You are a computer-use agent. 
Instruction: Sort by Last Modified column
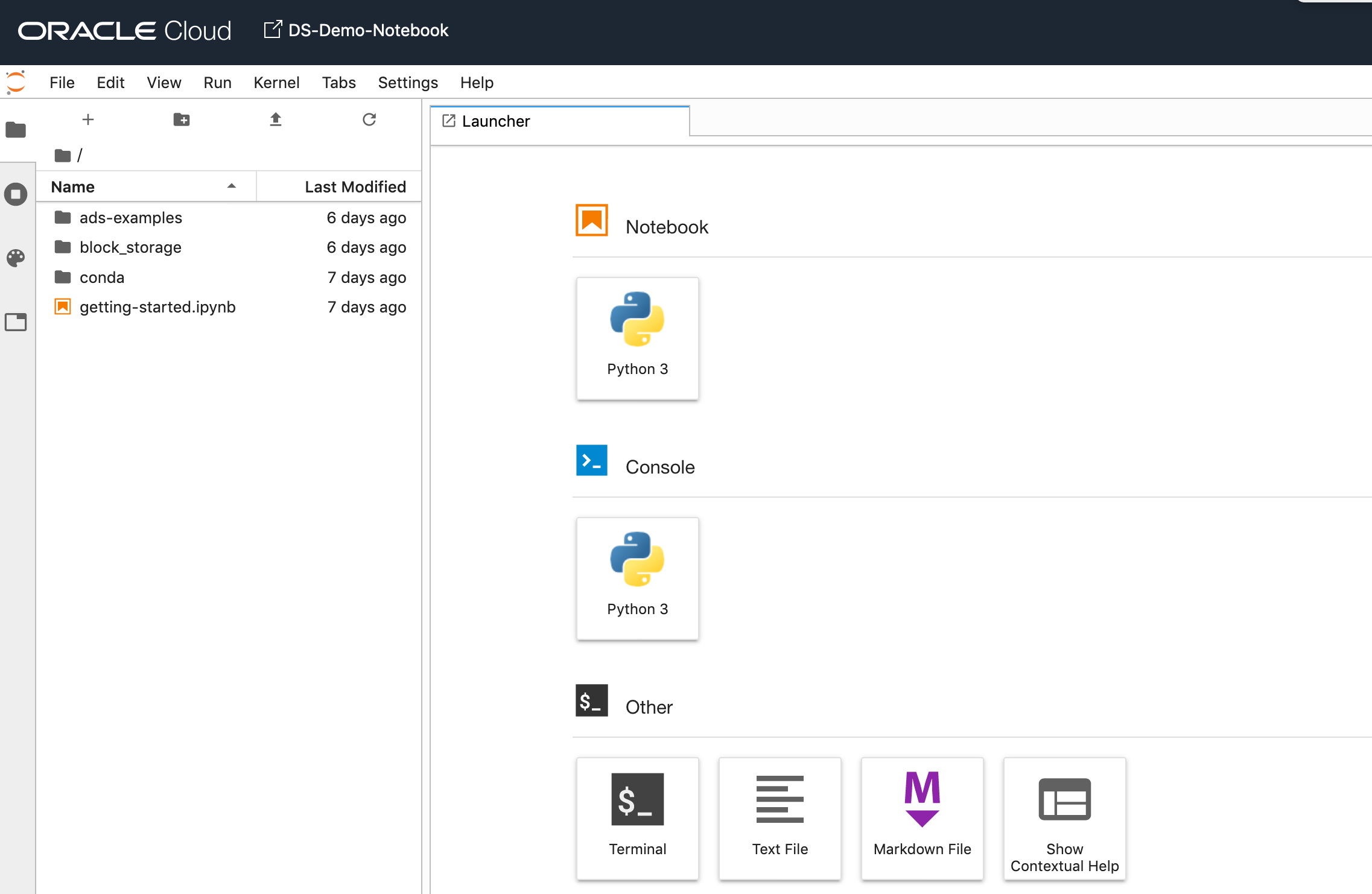355,187
